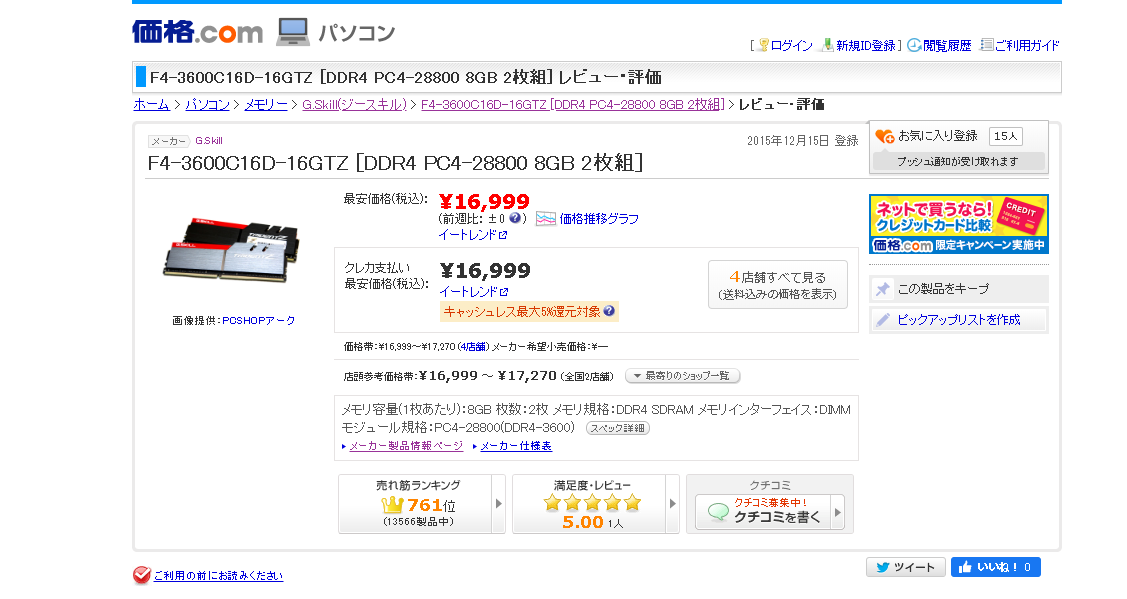This screenshot has height=599, width=1127.
Task: Click the pencil icon for pickup list
Action: [x=883, y=320]
